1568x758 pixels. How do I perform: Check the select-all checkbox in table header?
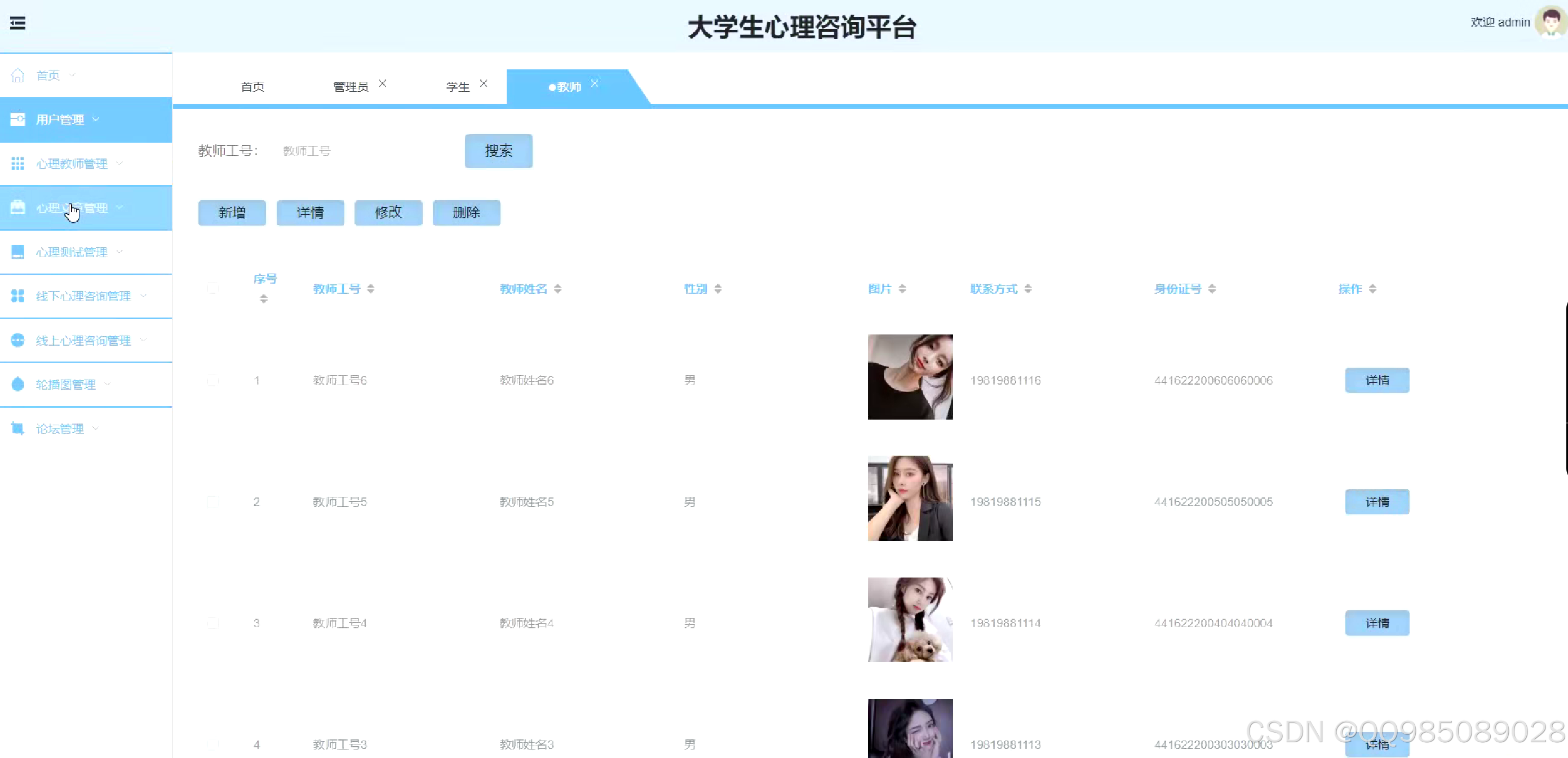212,288
